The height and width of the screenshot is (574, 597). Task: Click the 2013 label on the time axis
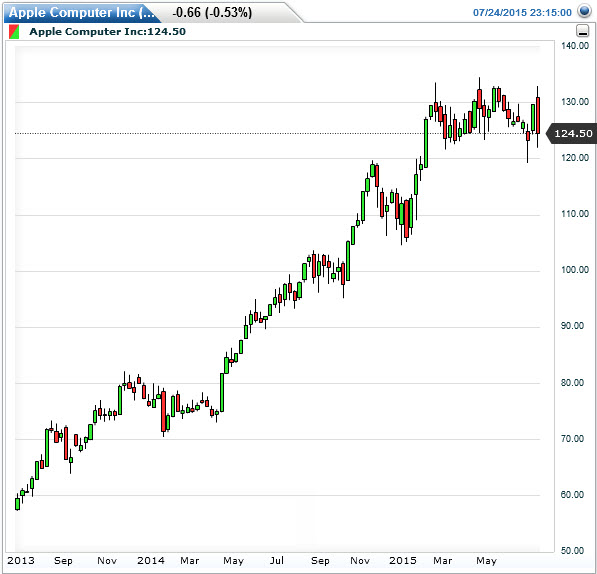pos(21,560)
